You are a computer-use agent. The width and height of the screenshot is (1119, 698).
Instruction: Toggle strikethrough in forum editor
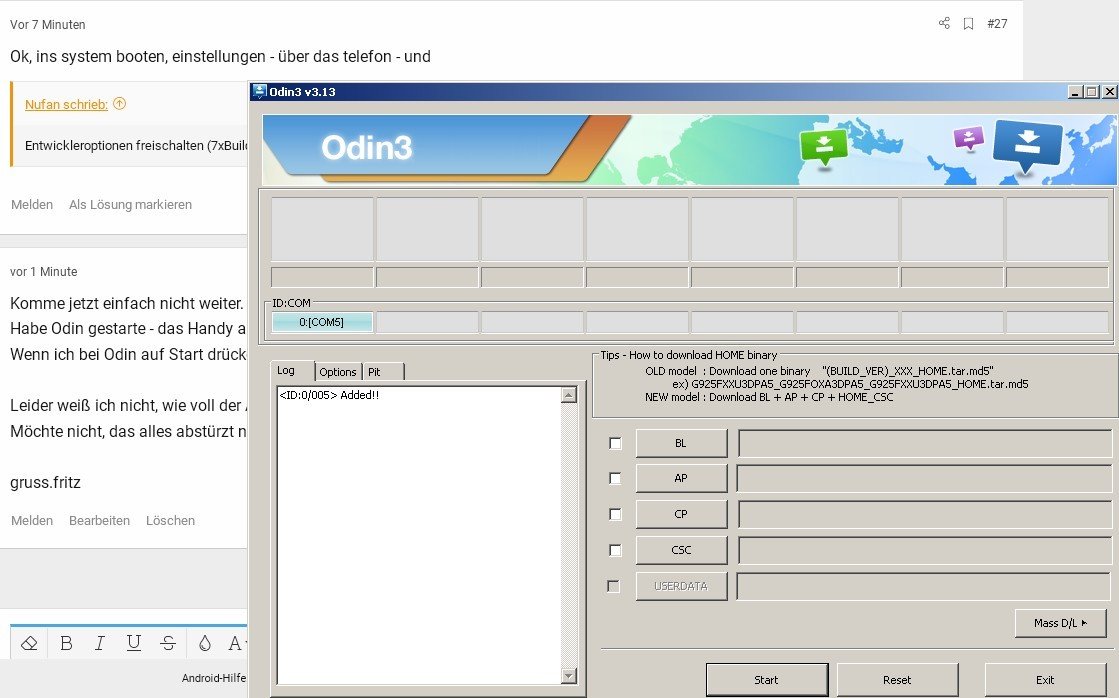pos(168,643)
